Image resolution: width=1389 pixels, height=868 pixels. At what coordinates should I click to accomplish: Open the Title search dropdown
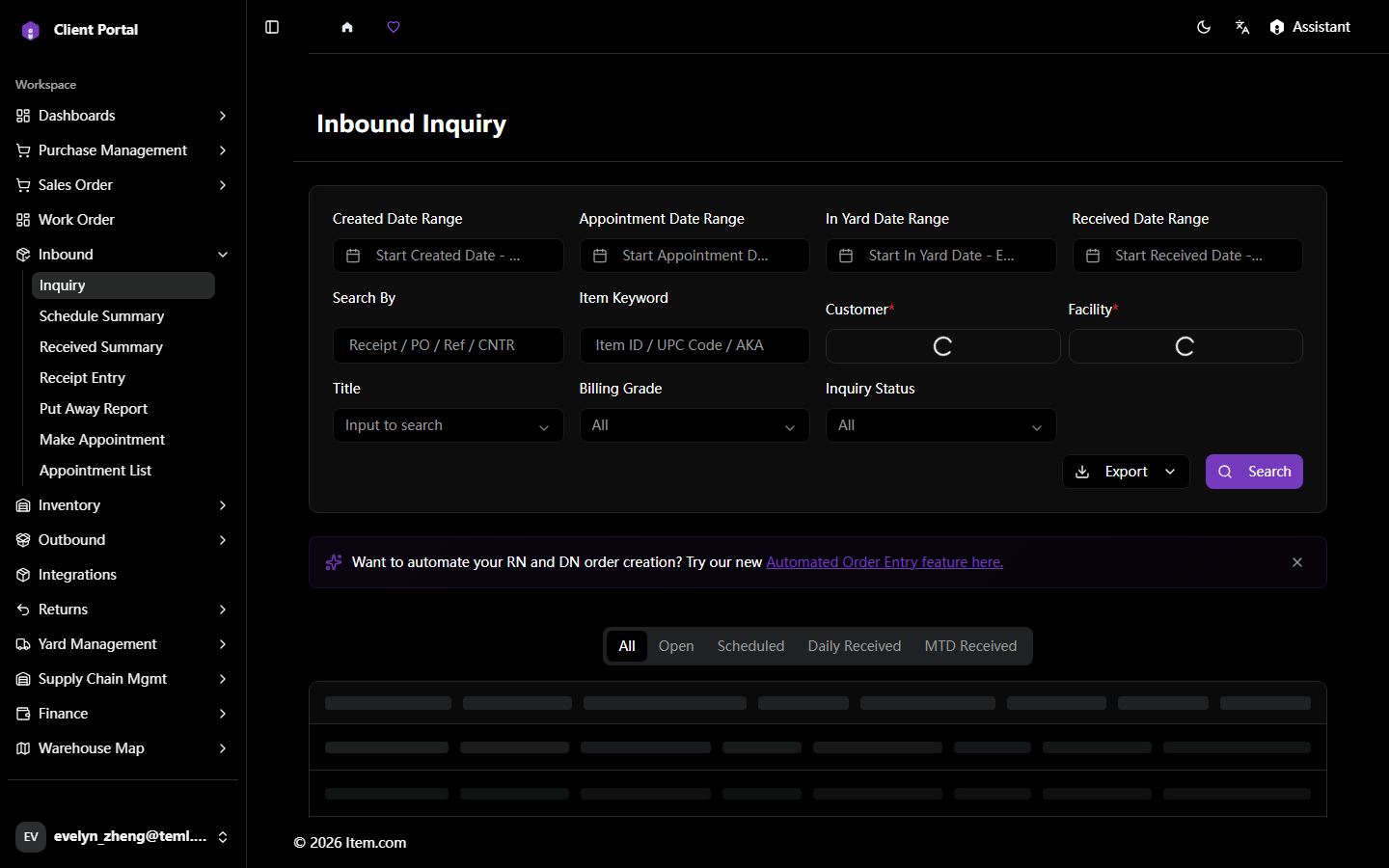(x=449, y=425)
